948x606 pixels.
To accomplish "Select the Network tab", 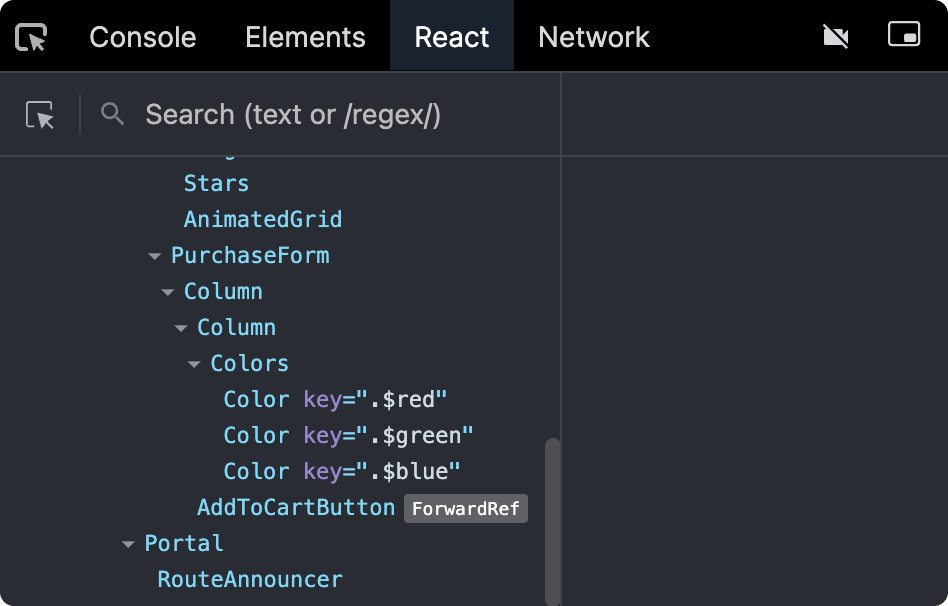I will (593, 38).
